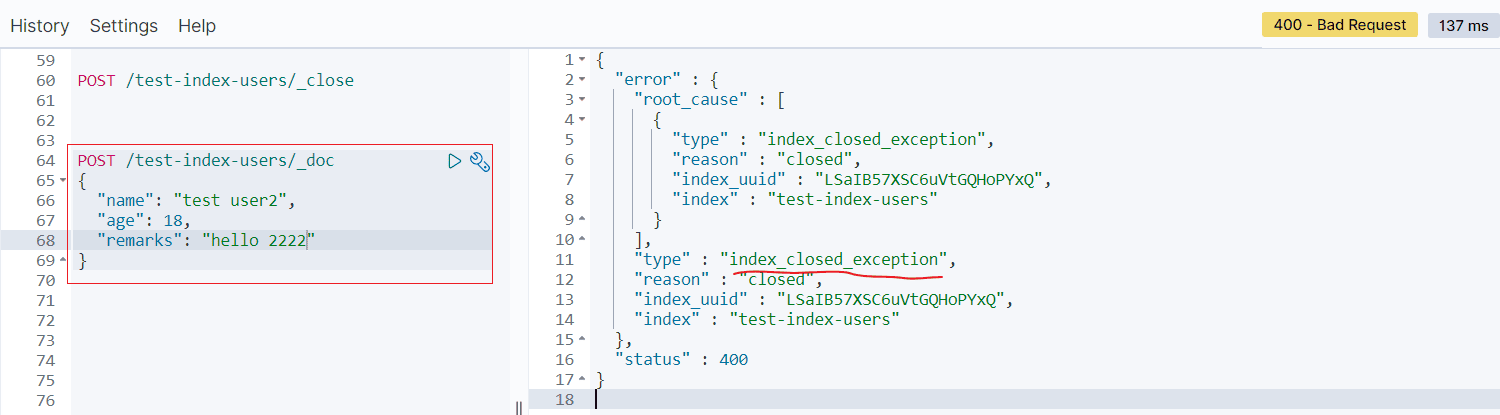Viewport: 1500px width, 415px height.
Task: Click the POST /test-index-users/_doc request line
Action: pyautogui.click(x=206, y=160)
